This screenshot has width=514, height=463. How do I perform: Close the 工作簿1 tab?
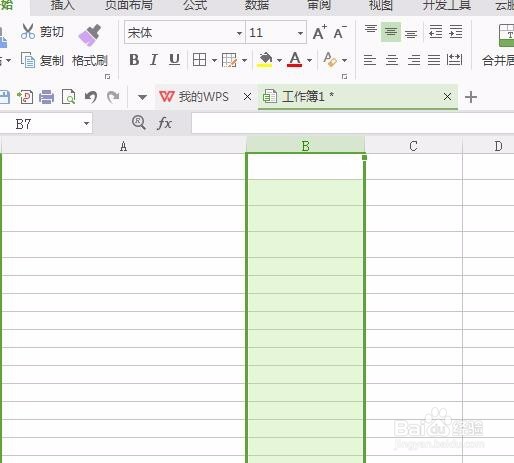[447, 97]
